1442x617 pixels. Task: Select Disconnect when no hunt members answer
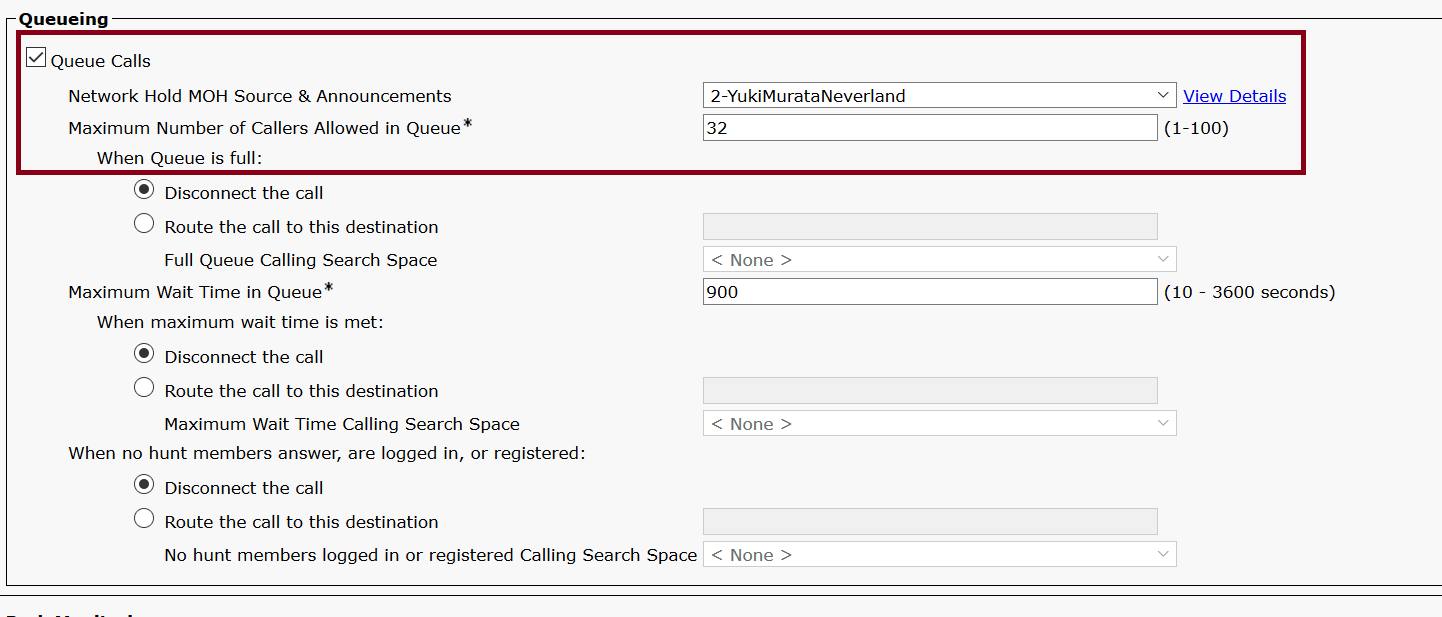tap(144, 484)
